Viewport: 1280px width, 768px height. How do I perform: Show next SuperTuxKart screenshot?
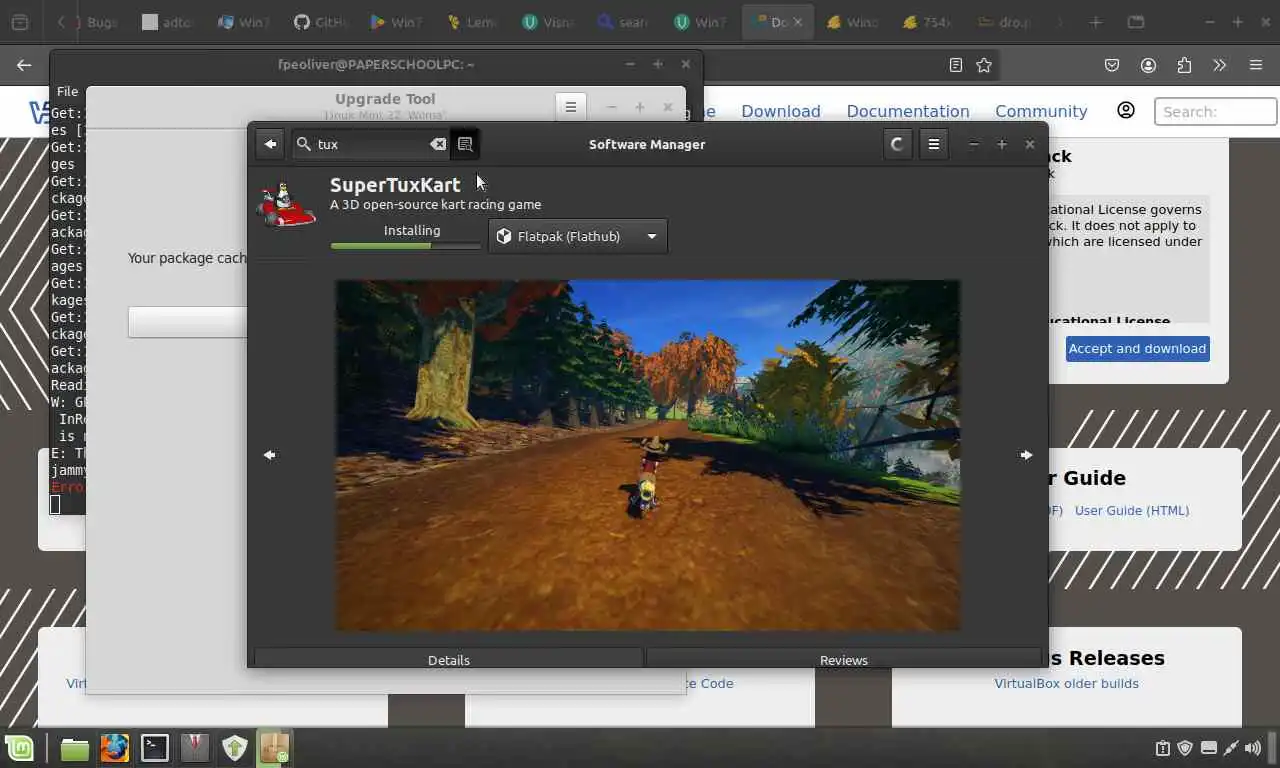tap(1026, 455)
